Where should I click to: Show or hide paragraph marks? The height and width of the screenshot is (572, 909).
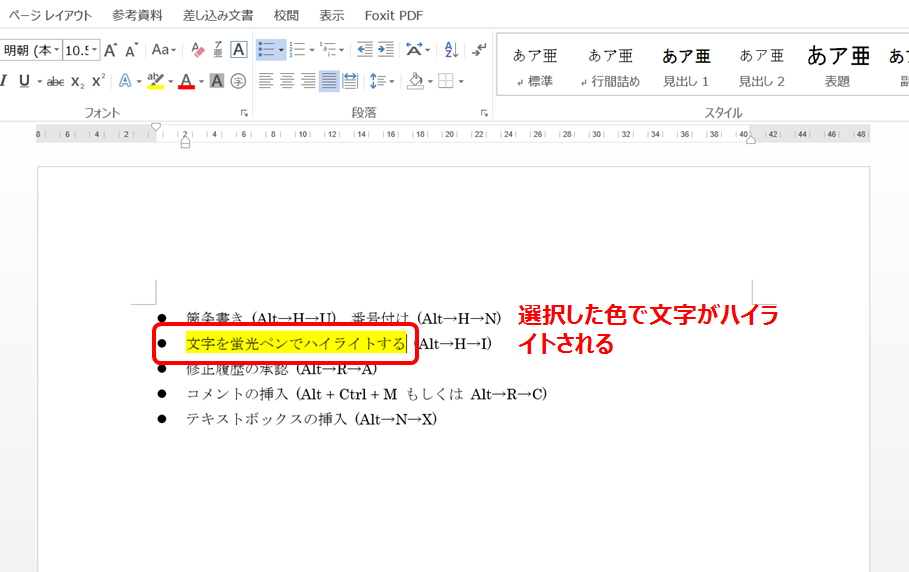(x=479, y=50)
